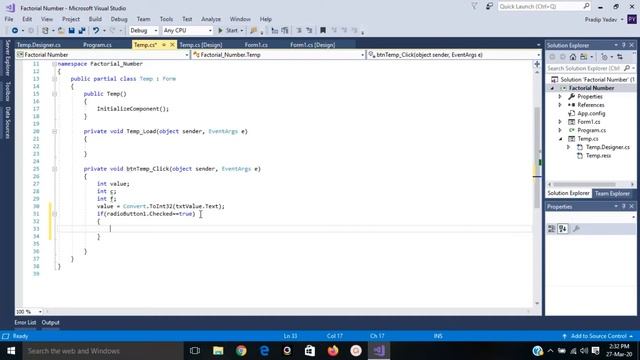Switch to the Team Explorer tab
This screenshot has height=360, width=640.
point(612,193)
